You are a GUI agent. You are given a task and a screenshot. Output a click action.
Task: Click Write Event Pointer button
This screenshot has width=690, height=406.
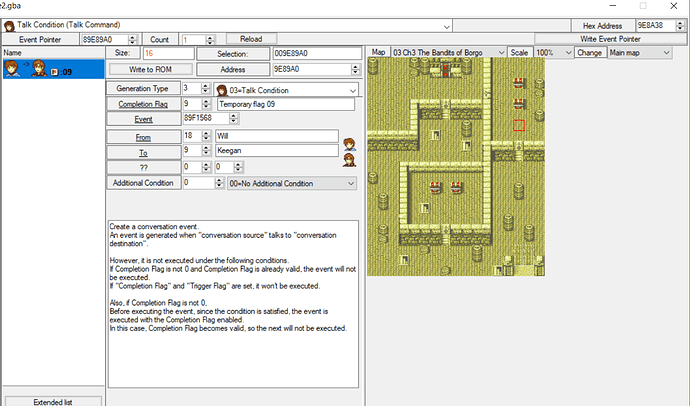pos(610,39)
